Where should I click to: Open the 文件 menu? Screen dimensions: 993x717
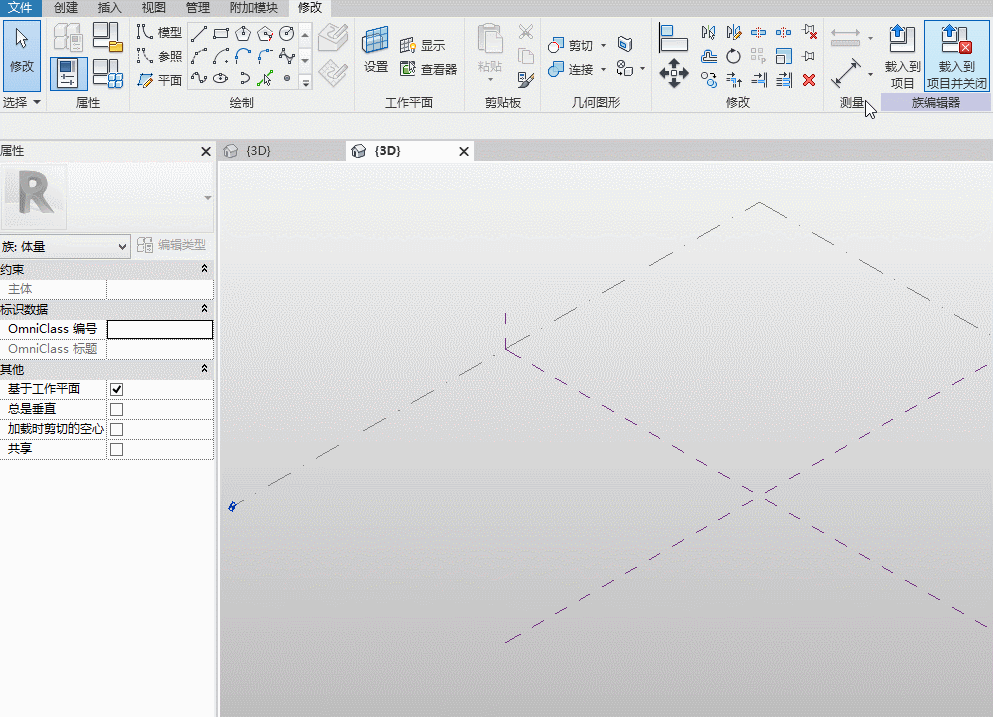20,8
